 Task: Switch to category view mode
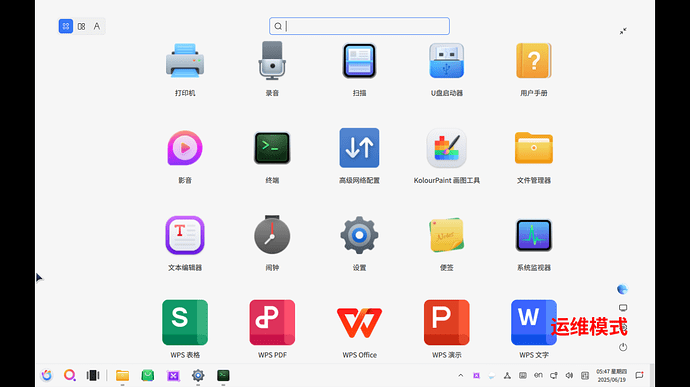pos(81,26)
